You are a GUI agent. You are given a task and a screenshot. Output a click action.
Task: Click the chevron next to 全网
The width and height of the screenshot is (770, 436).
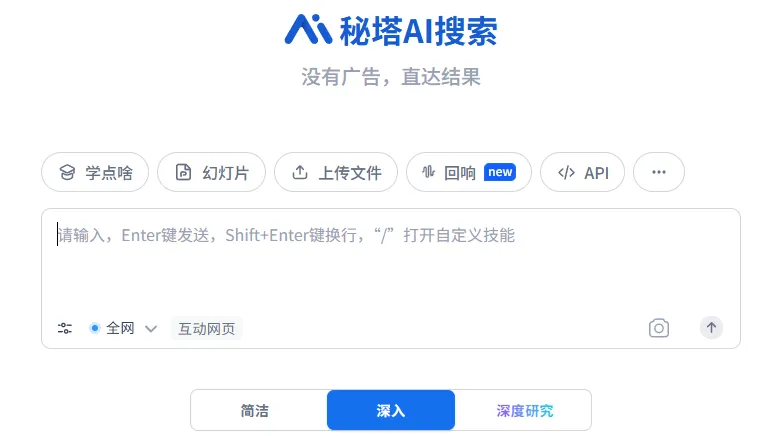pyautogui.click(x=151, y=328)
